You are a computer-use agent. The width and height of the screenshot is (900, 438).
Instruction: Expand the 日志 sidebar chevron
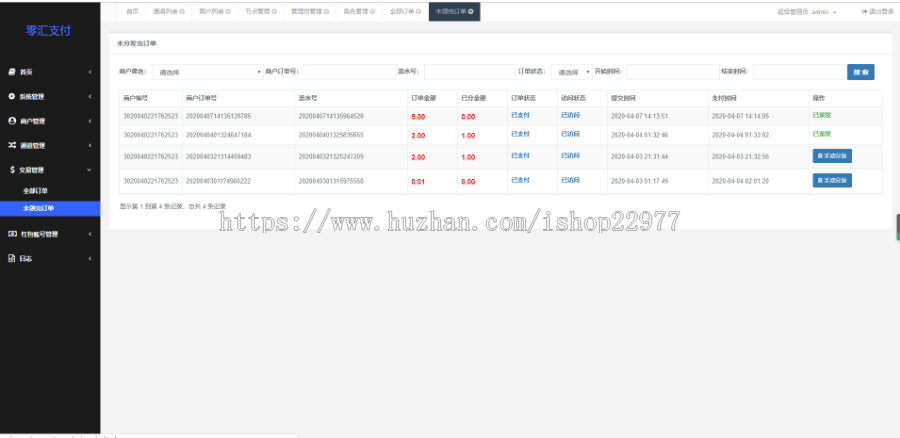tap(90, 258)
